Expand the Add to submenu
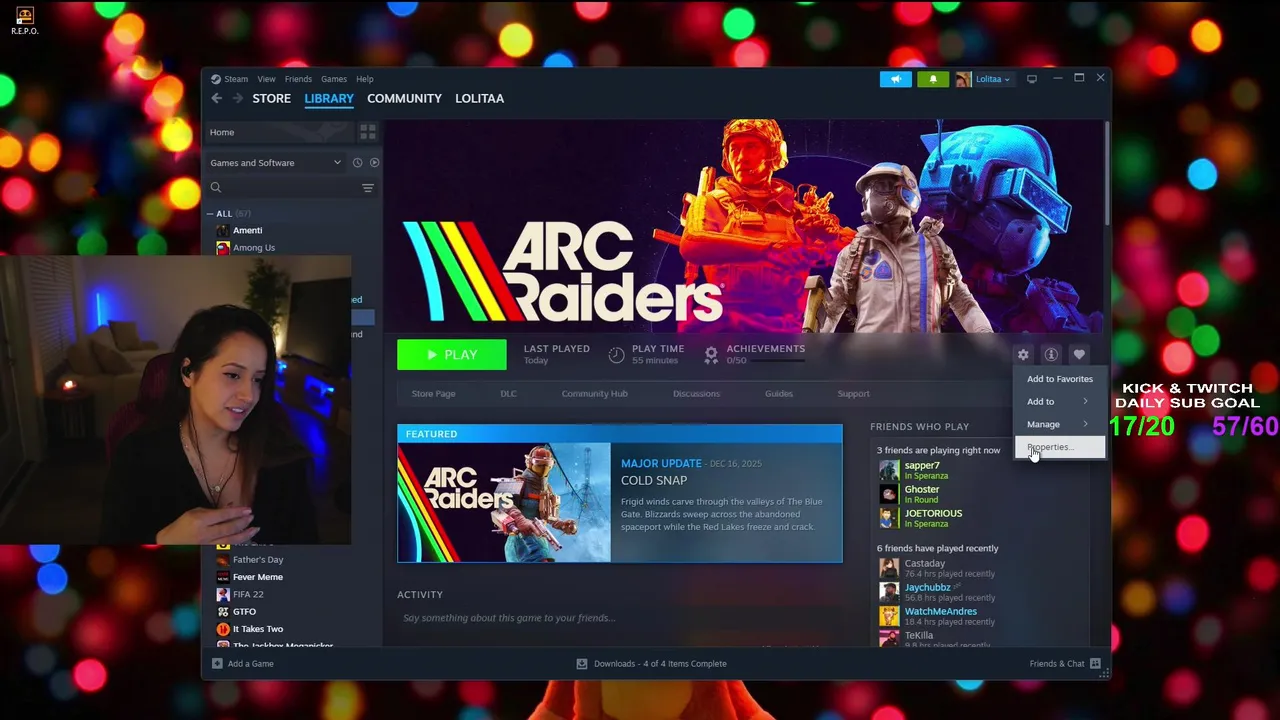This screenshot has width=1280, height=720. [x=1059, y=402]
